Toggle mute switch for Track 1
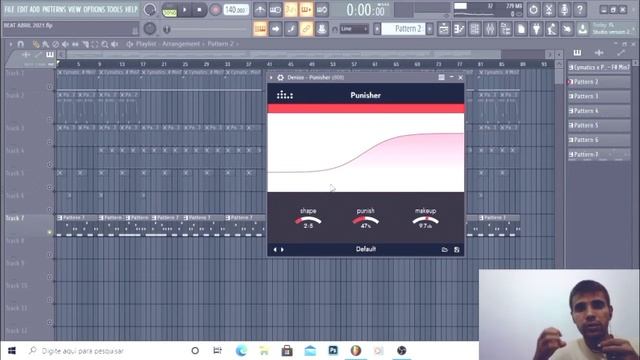The height and width of the screenshot is (360, 640). coord(50,87)
